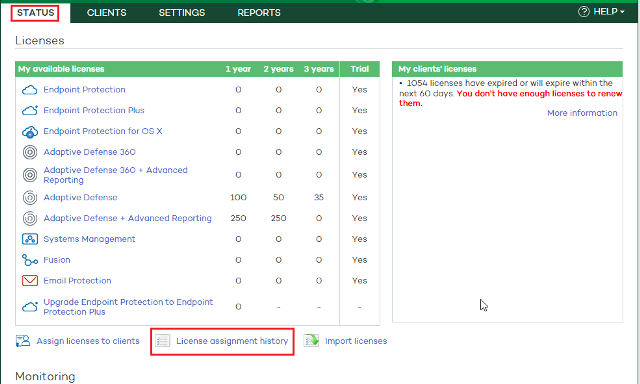
Task: Open the Adaptive Defense 360 link
Action: pyautogui.click(x=89, y=152)
